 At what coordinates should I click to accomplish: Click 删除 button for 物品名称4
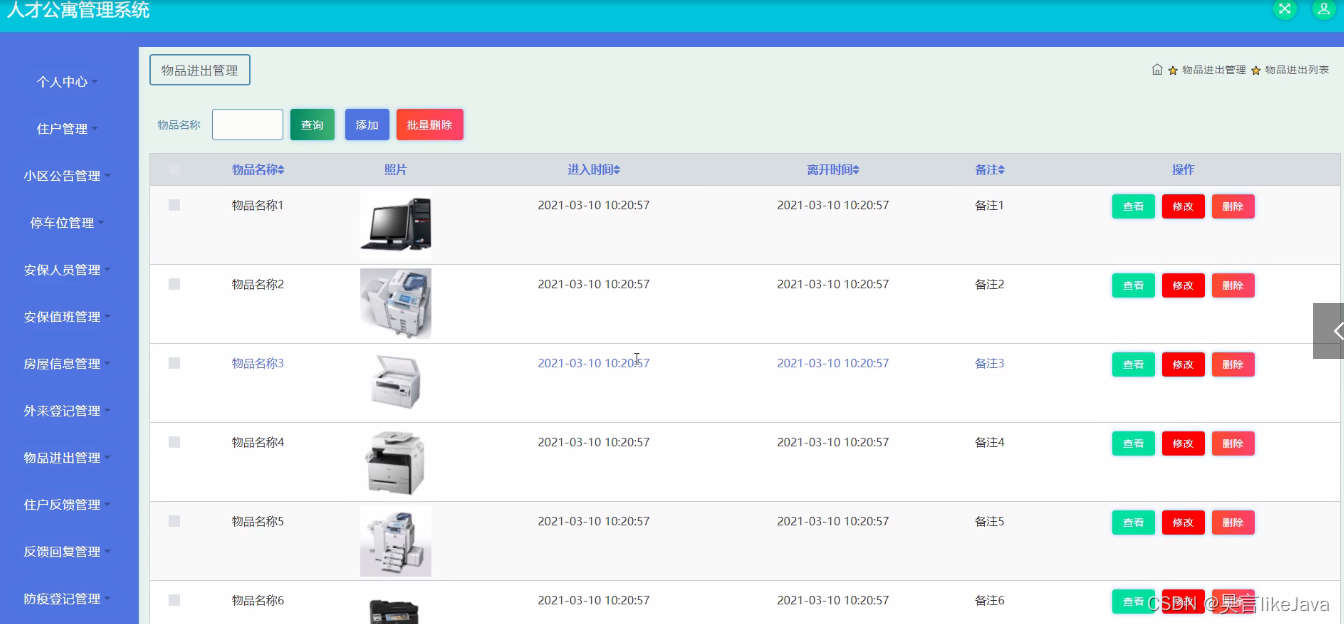click(1233, 443)
